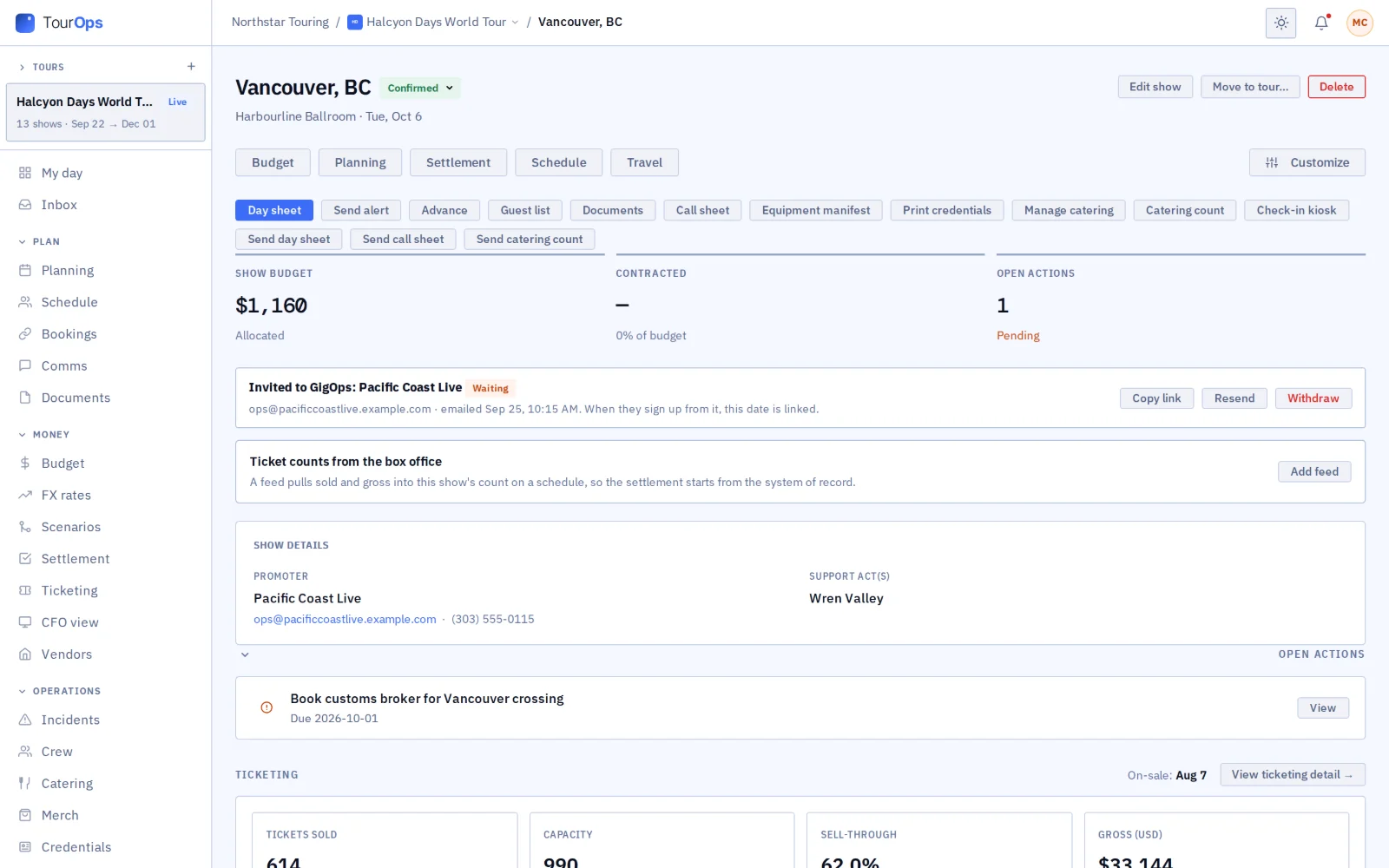
Task: Select the Day sheet action
Action: 274,210
